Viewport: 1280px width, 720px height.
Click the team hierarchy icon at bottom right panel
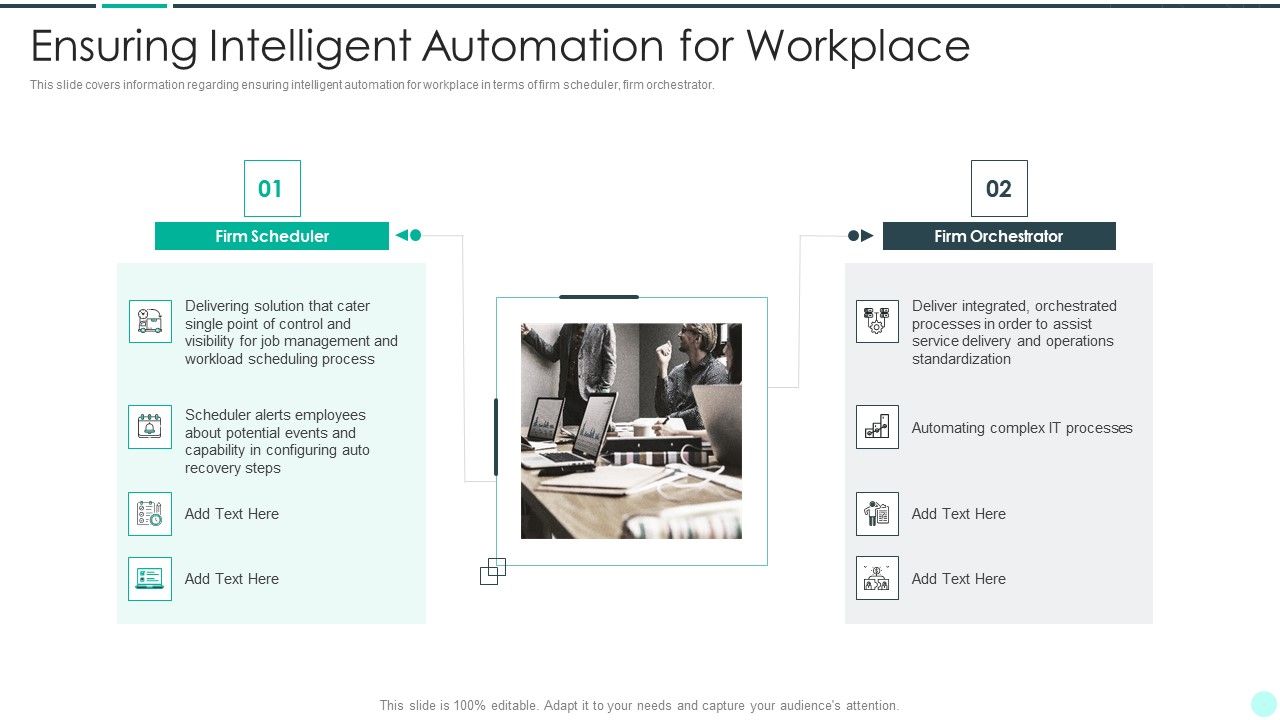tap(877, 578)
